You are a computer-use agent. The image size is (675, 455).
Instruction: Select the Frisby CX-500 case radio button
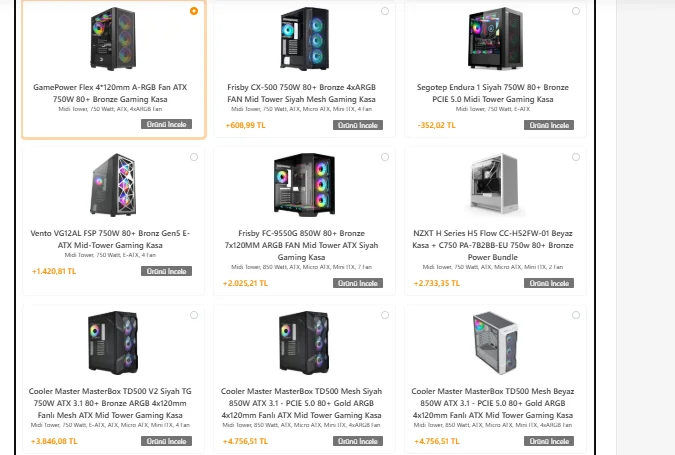pos(385,12)
